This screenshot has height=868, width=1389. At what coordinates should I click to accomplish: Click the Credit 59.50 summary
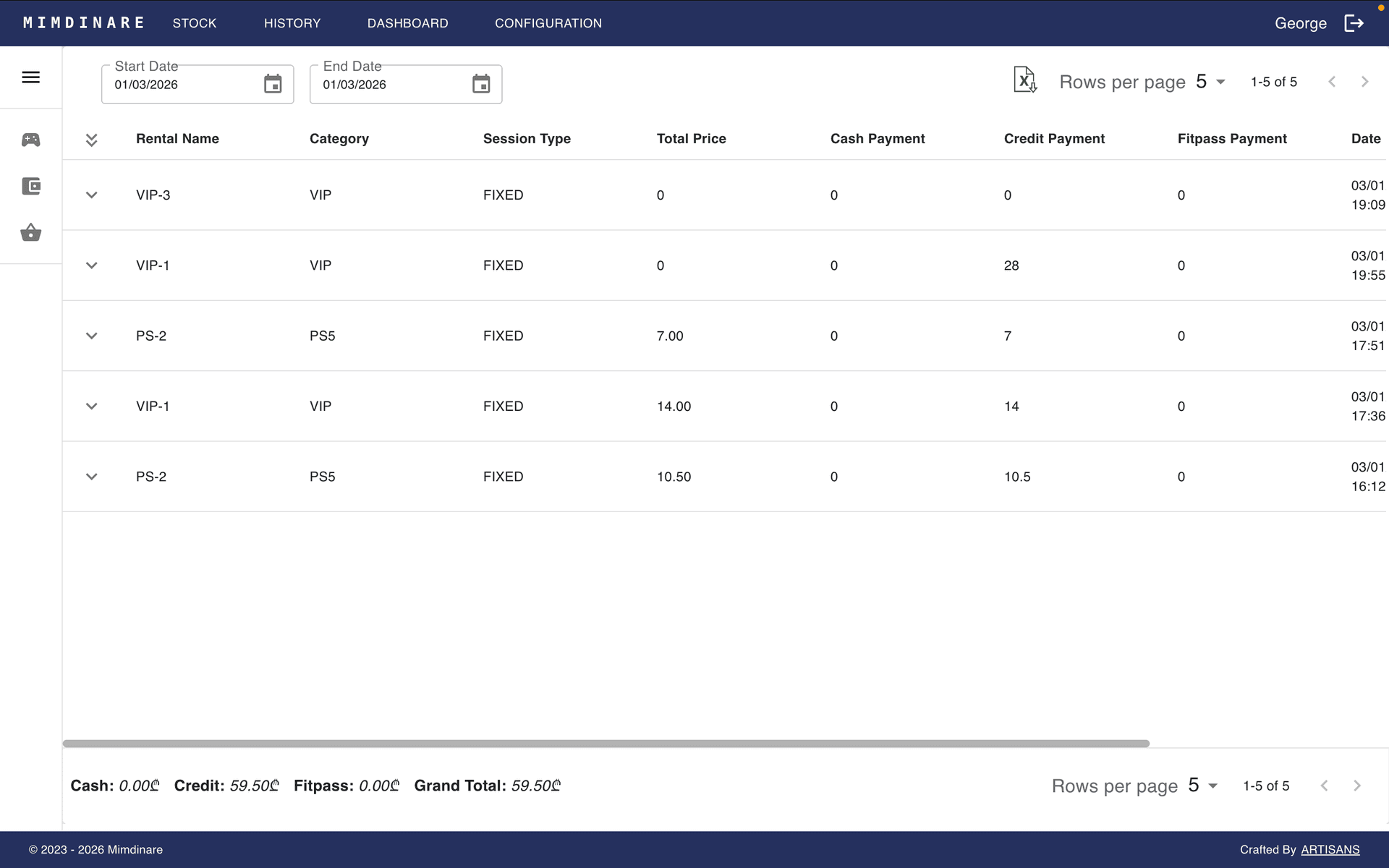click(226, 786)
